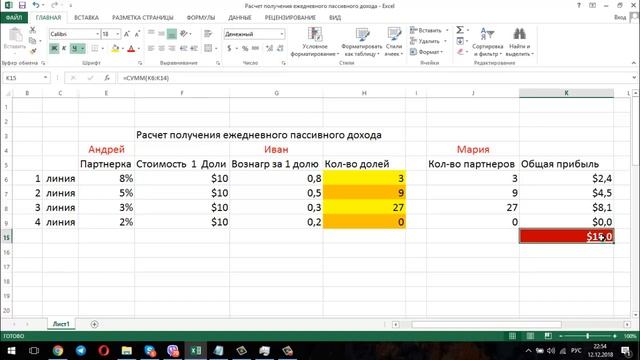This screenshot has width=640, height=360.
Task: Open Google Chrome from the taskbar
Action: click(x=58, y=351)
